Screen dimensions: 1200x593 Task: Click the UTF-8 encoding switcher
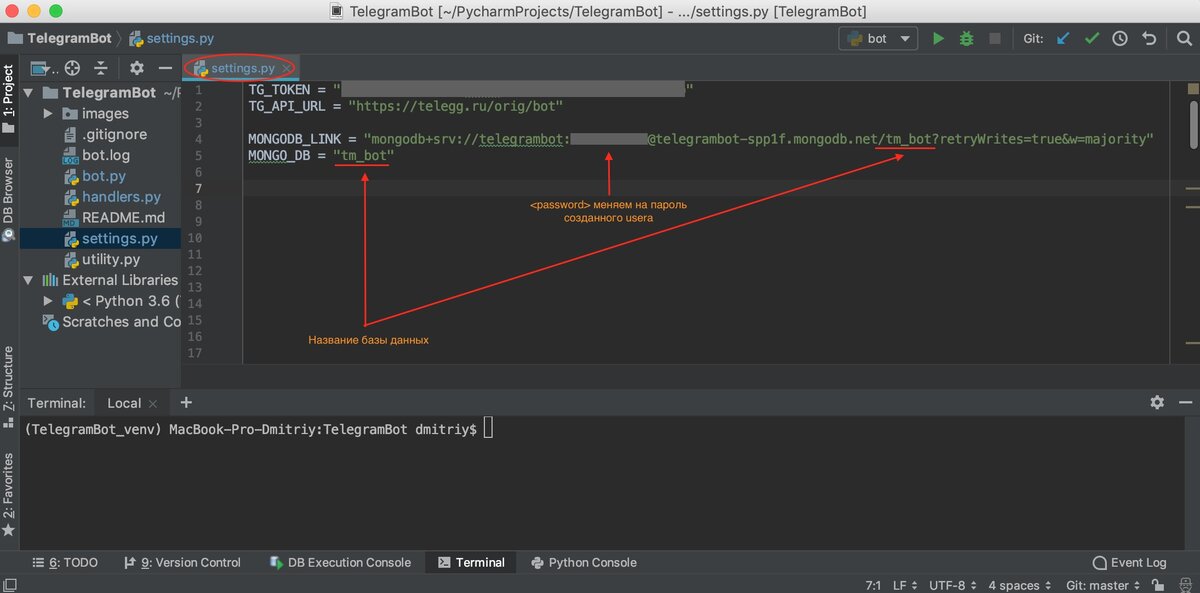pyautogui.click(x=947, y=584)
